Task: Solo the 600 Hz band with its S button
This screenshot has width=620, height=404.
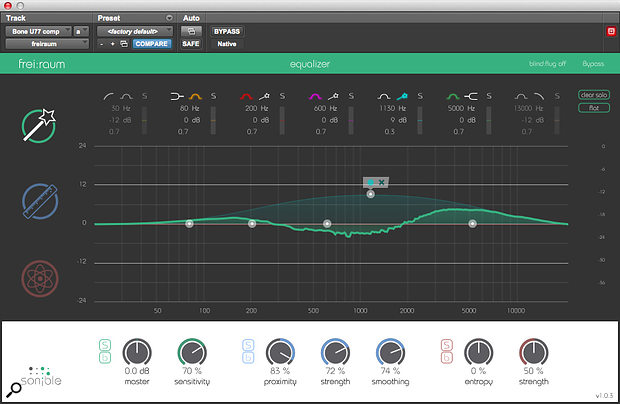Action: click(x=351, y=96)
